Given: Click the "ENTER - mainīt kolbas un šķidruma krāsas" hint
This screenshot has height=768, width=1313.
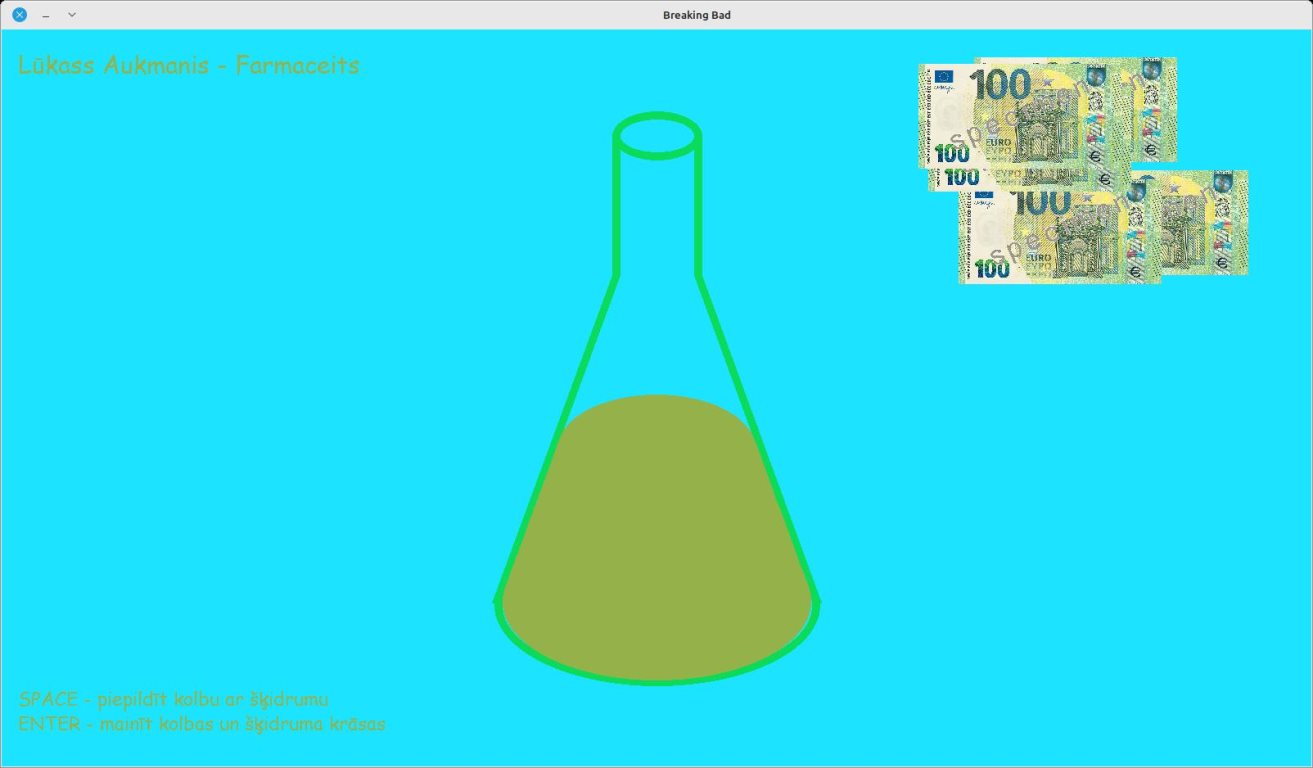Looking at the screenshot, I should pyautogui.click(x=202, y=724).
